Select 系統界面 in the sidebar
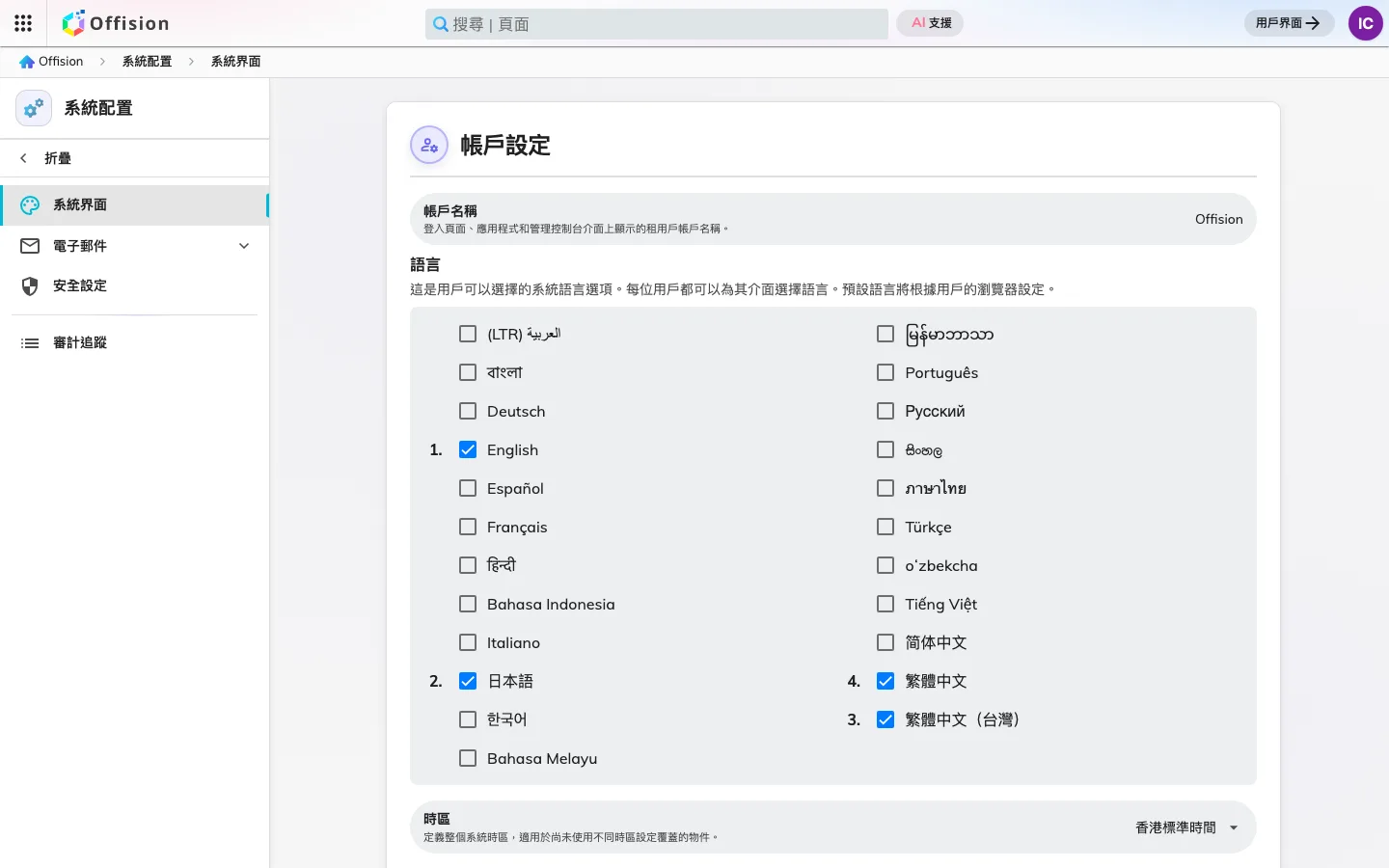The width and height of the screenshot is (1389, 868). [x=134, y=205]
